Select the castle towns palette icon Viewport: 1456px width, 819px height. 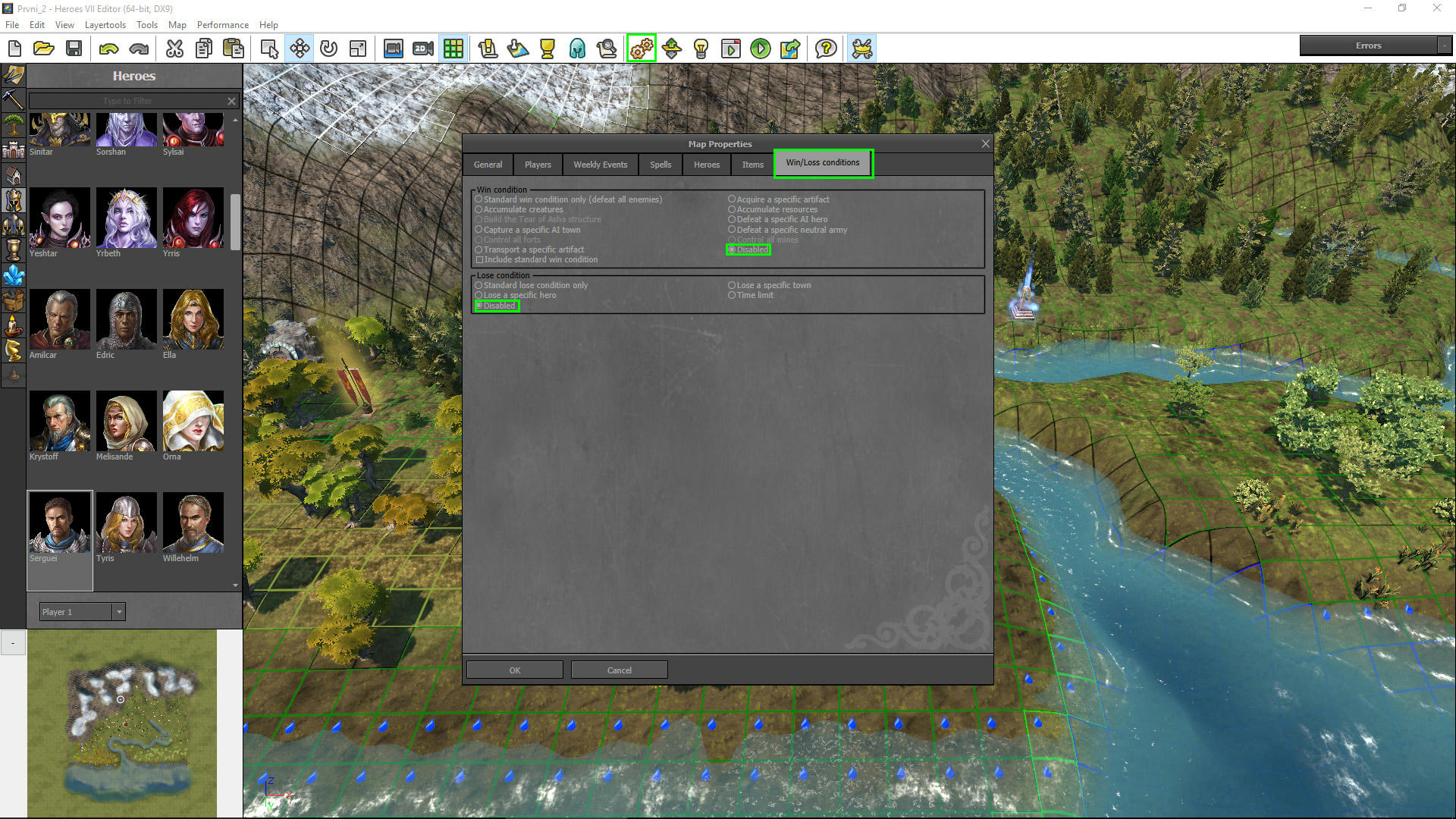pyautogui.click(x=13, y=150)
